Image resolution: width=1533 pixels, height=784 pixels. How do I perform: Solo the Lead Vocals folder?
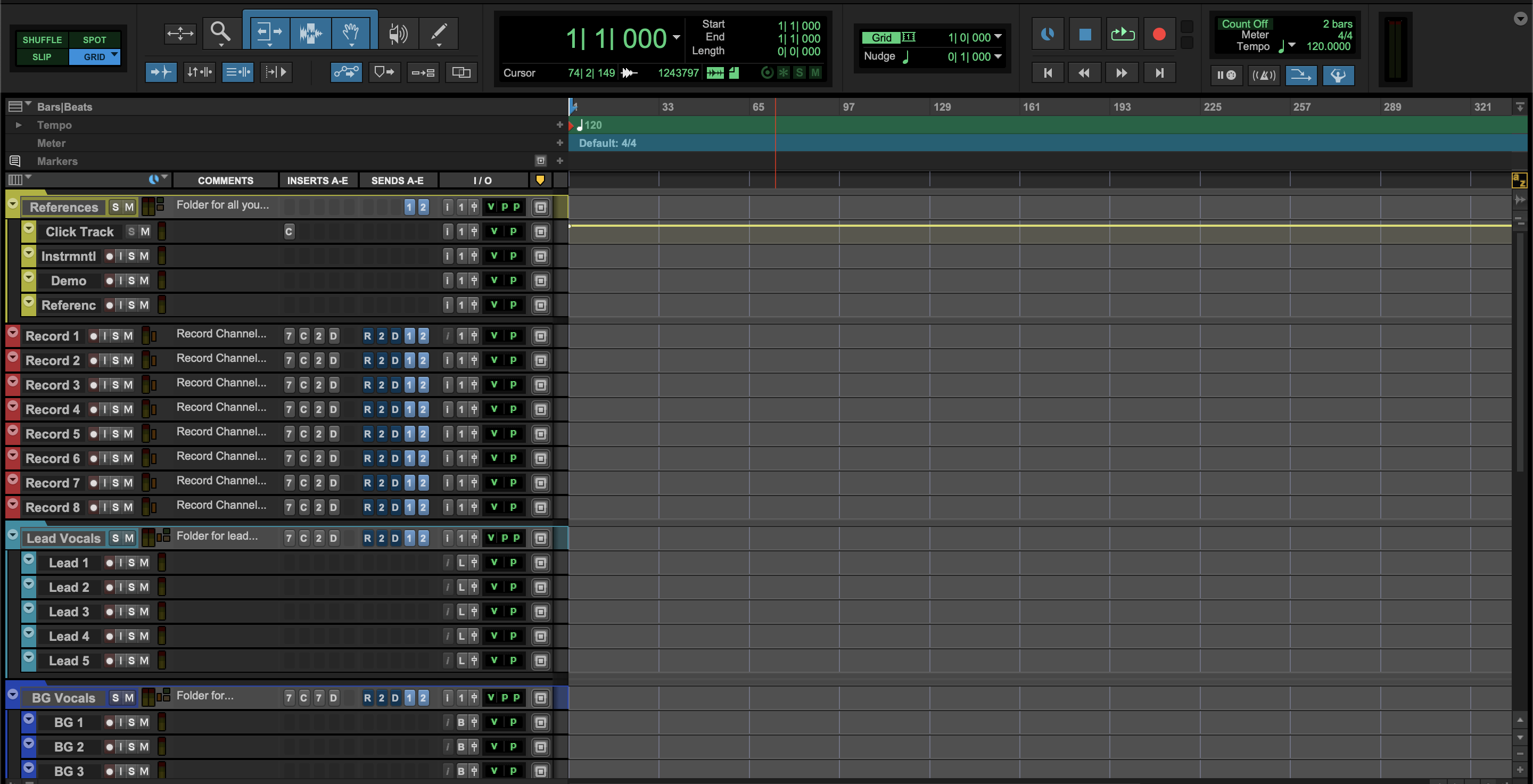pyautogui.click(x=116, y=538)
